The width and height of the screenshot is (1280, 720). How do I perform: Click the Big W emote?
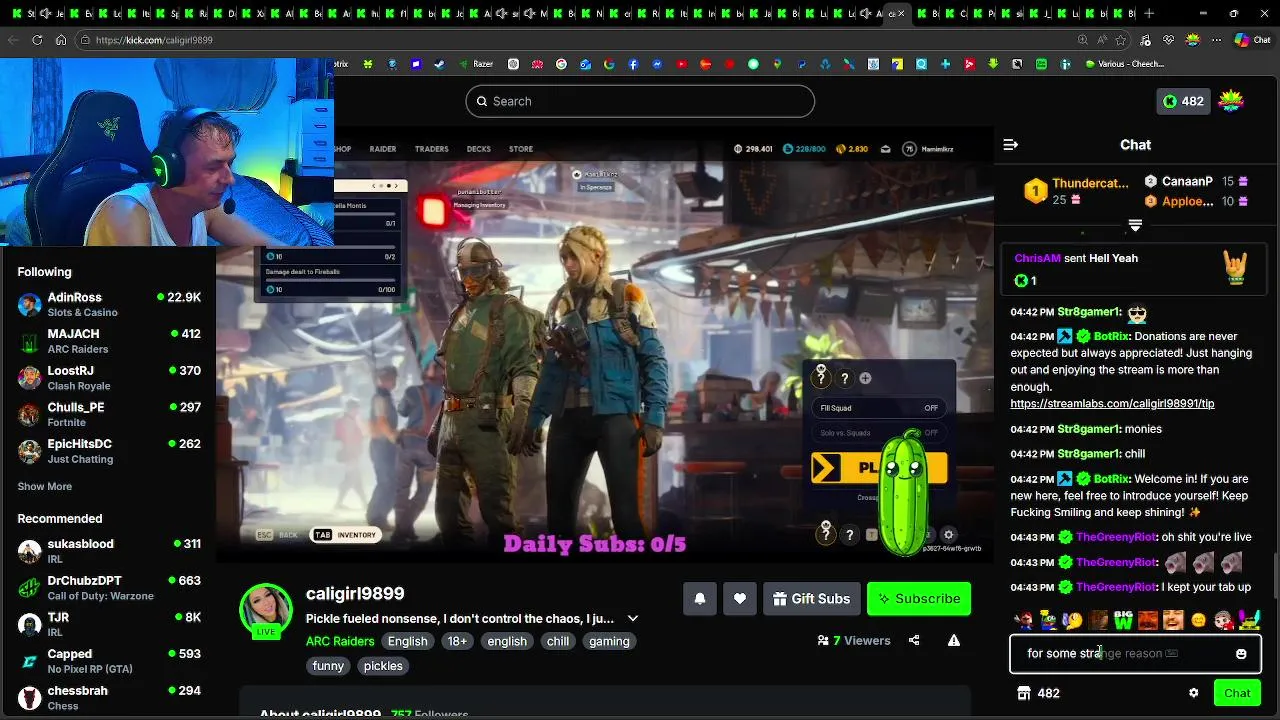point(1123,621)
